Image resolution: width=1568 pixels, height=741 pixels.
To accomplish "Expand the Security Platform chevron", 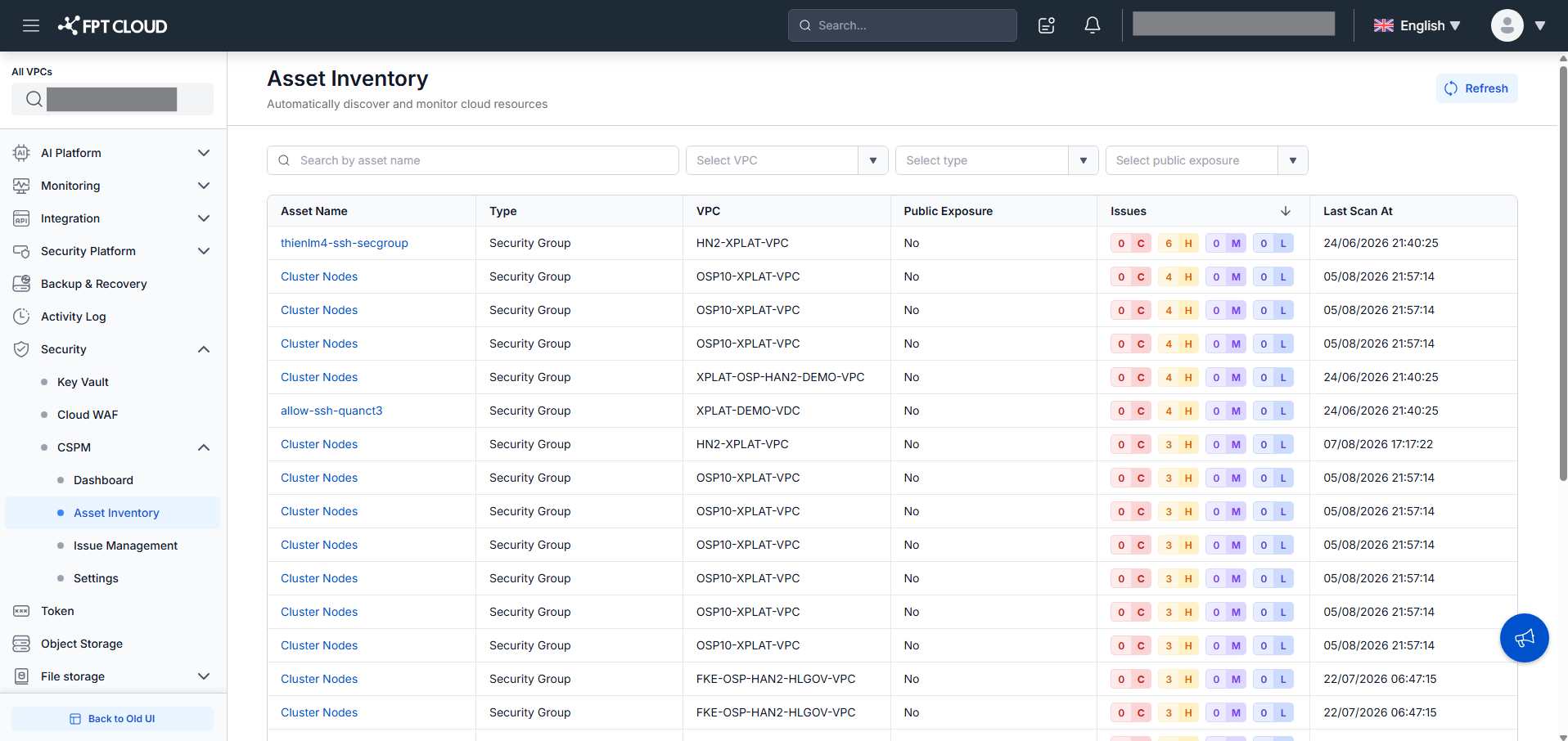I will click(x=204, y=251).
